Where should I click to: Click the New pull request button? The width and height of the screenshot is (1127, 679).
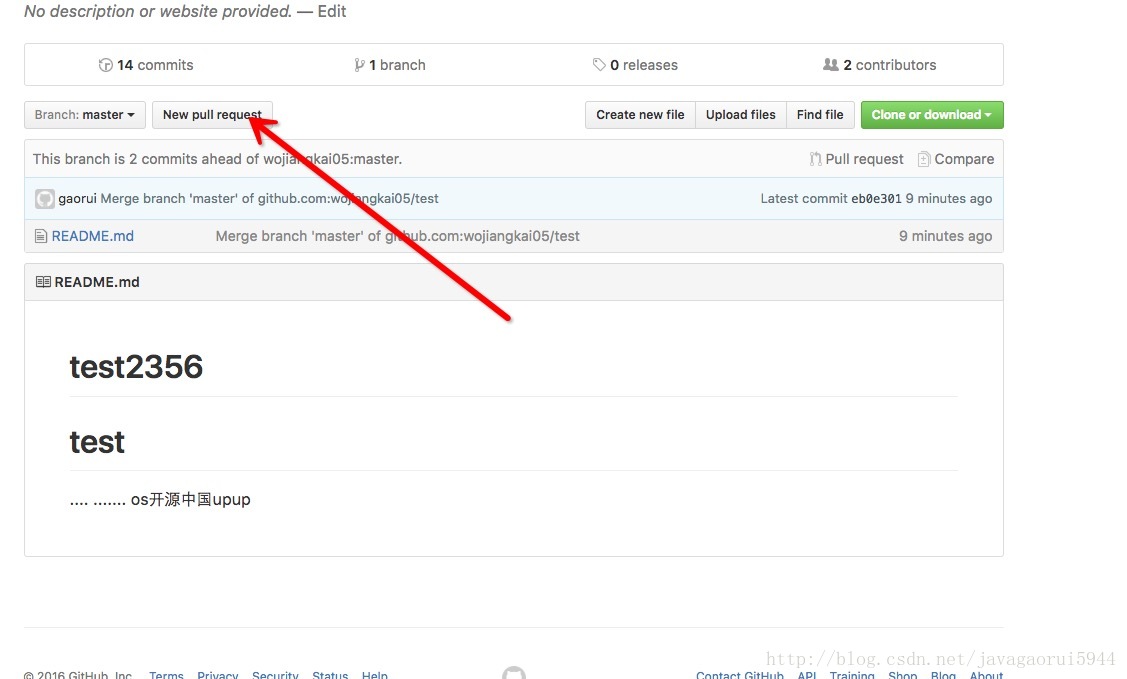pos(212,115)
